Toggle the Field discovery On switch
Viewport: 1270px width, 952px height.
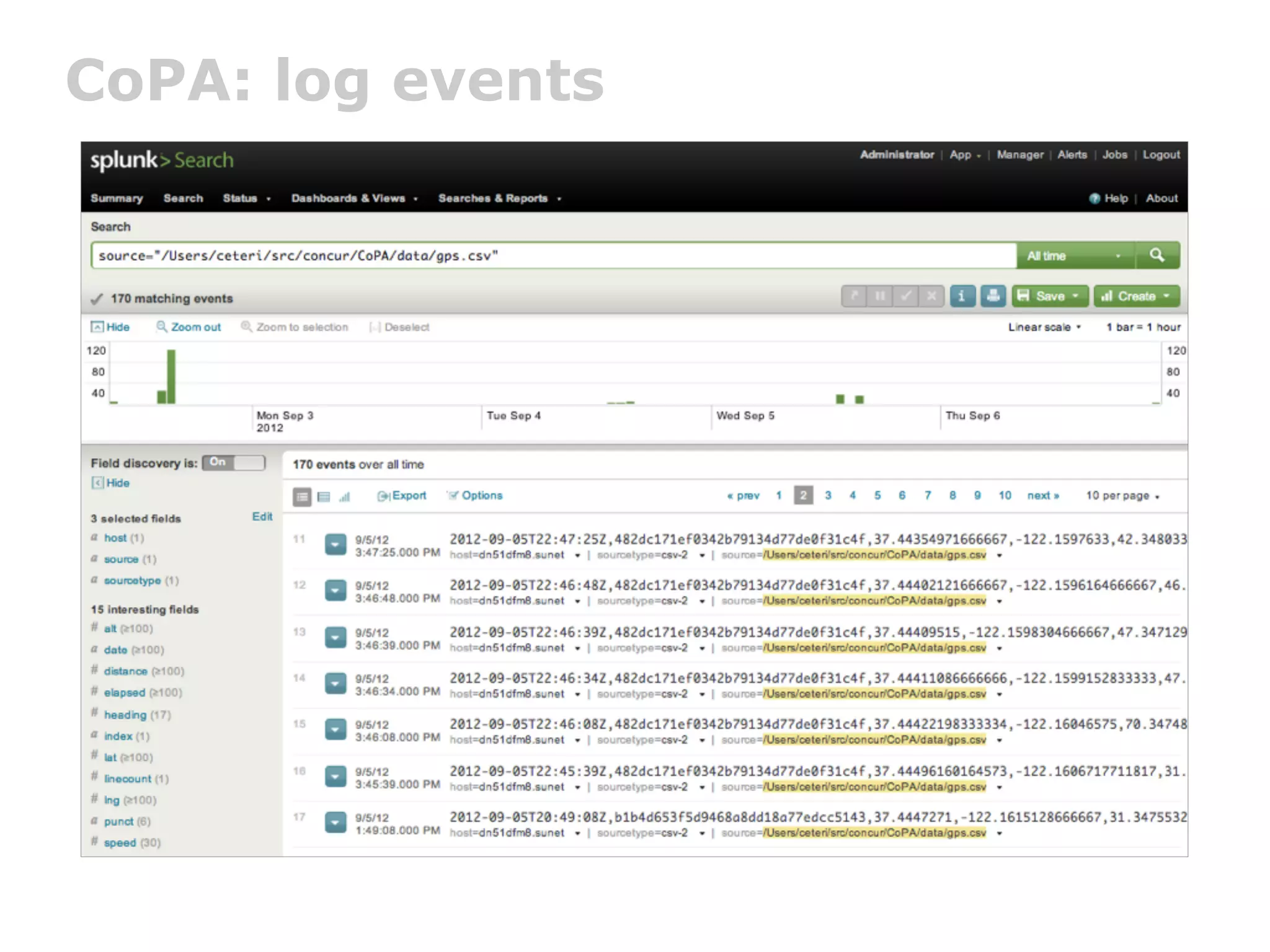(233, 462)
